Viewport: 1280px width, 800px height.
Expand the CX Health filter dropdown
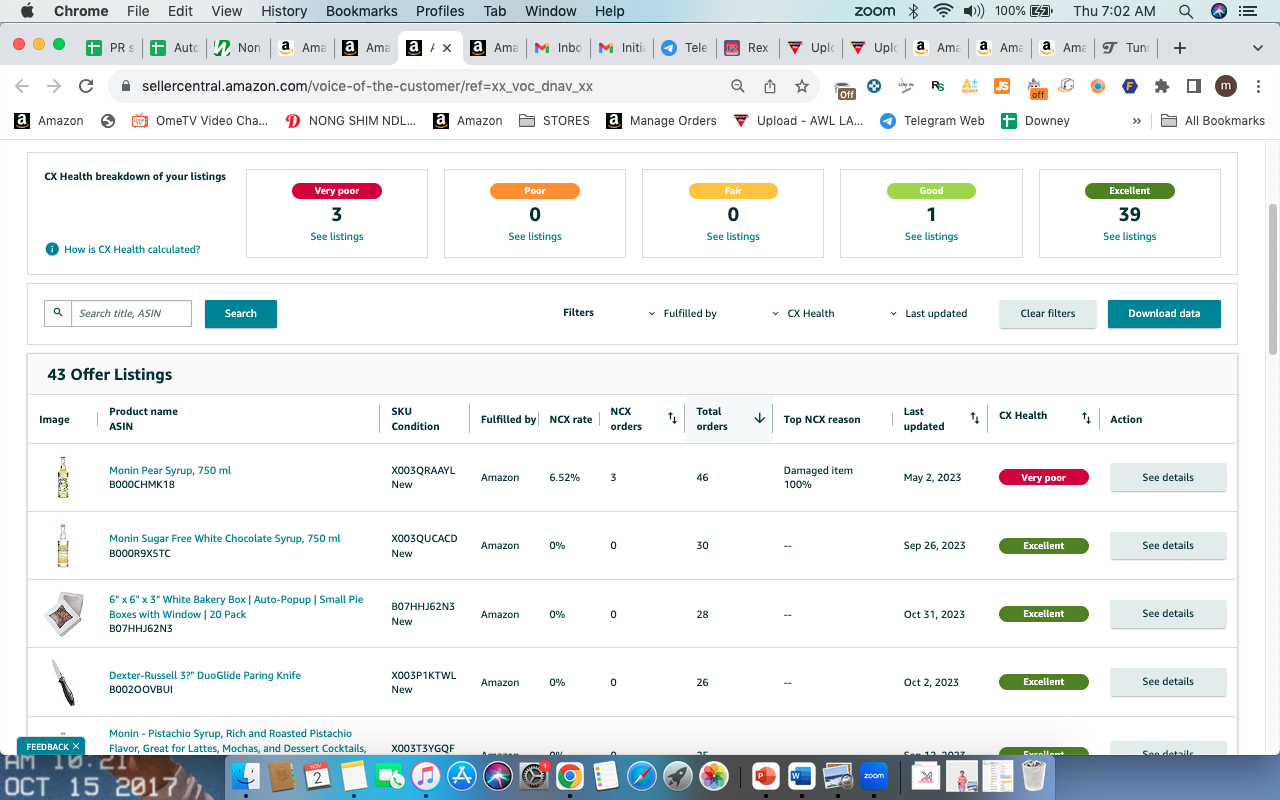pyautogui.click(x=803, y=313)
